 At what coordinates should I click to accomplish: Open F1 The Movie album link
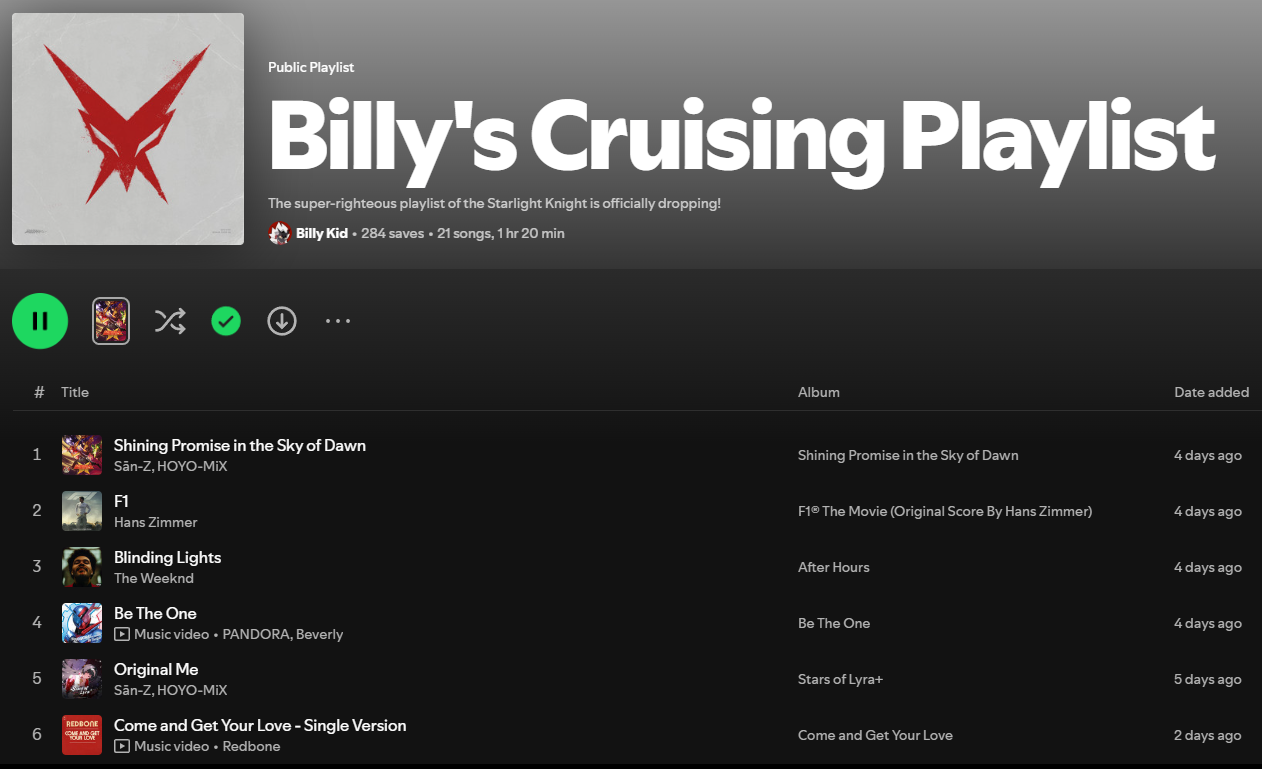pos(945,511)
